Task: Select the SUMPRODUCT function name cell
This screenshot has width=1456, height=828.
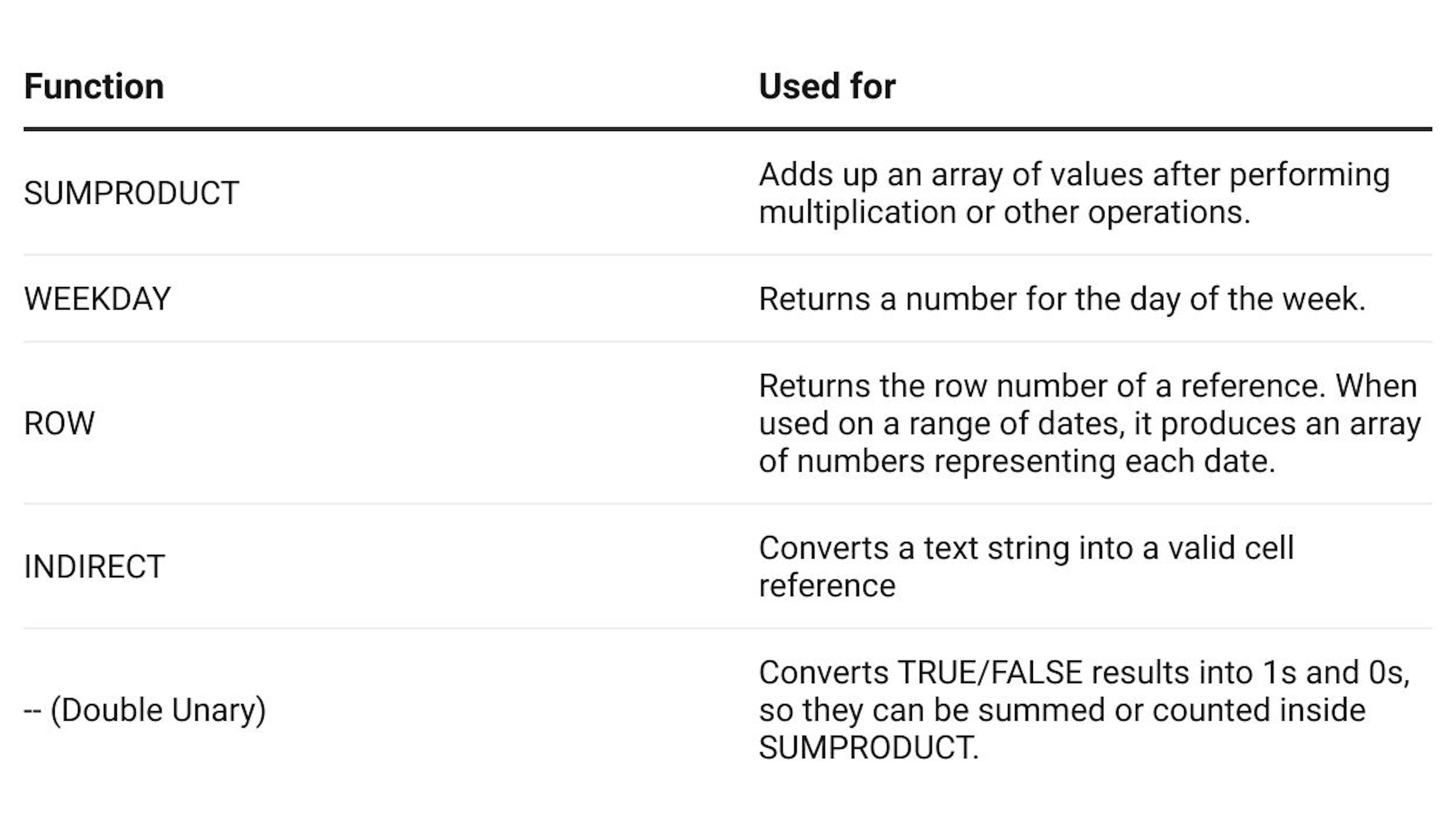Action: [x=131, y=193]
